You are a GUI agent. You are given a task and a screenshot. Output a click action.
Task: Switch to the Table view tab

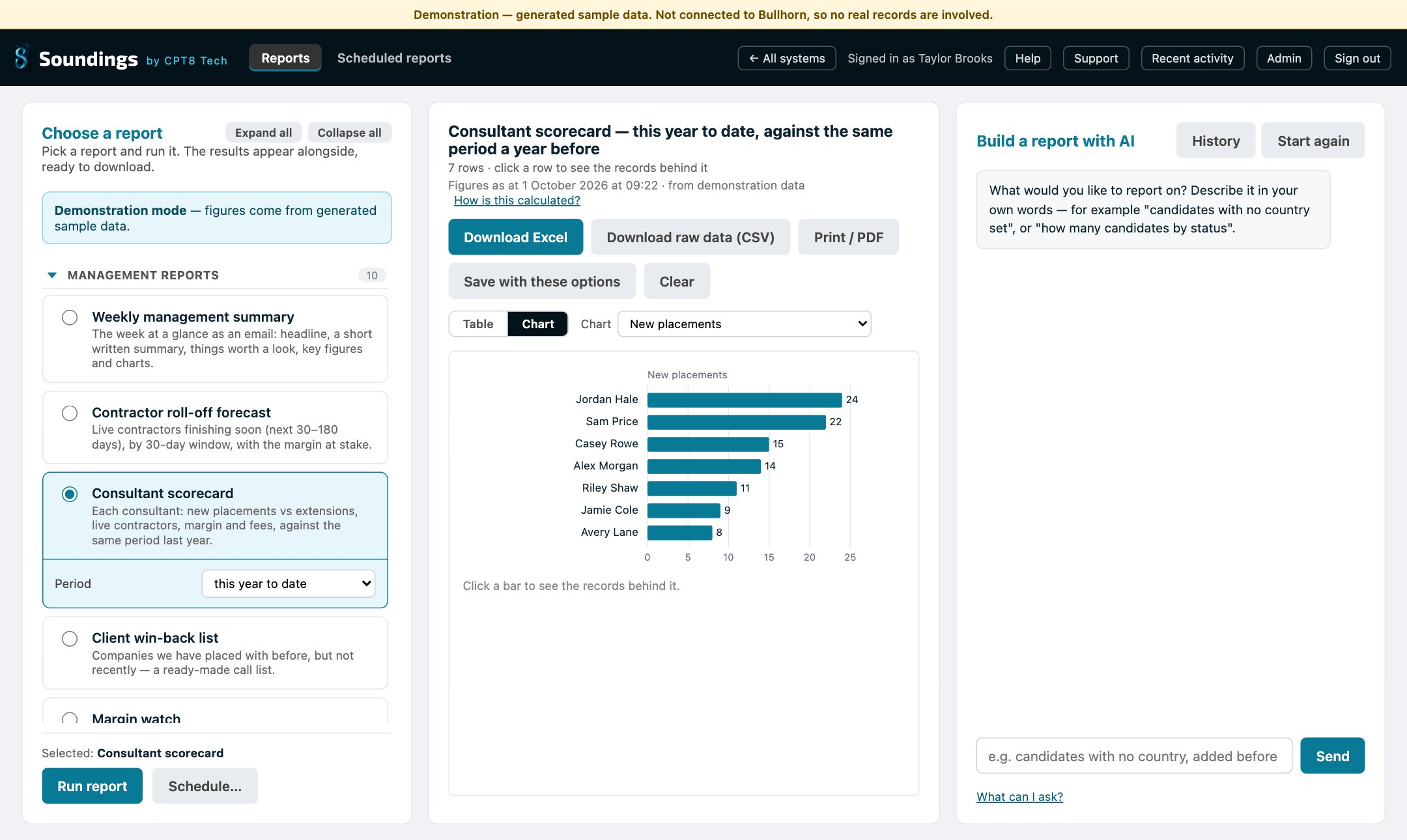click(x=478, y=324)
